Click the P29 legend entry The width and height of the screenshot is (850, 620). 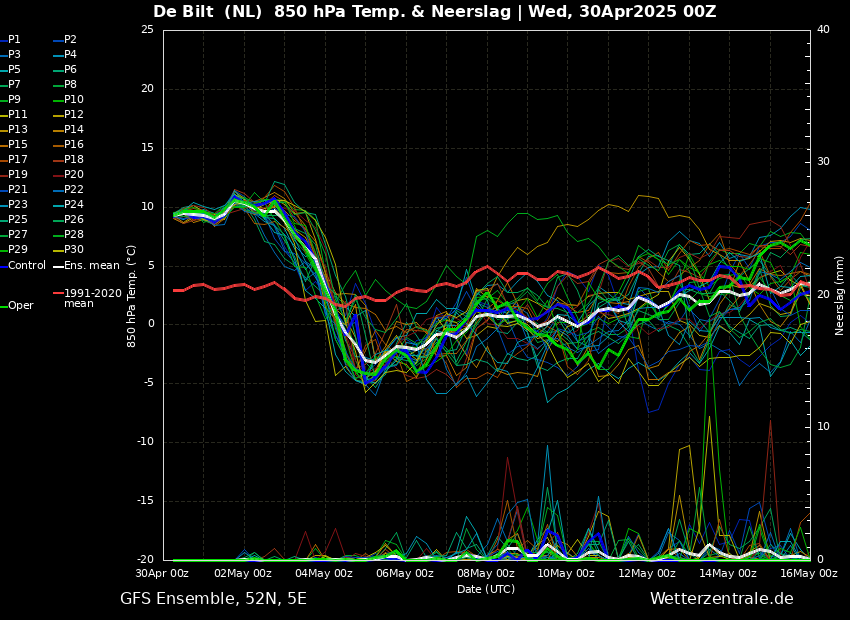click(18, 250)
